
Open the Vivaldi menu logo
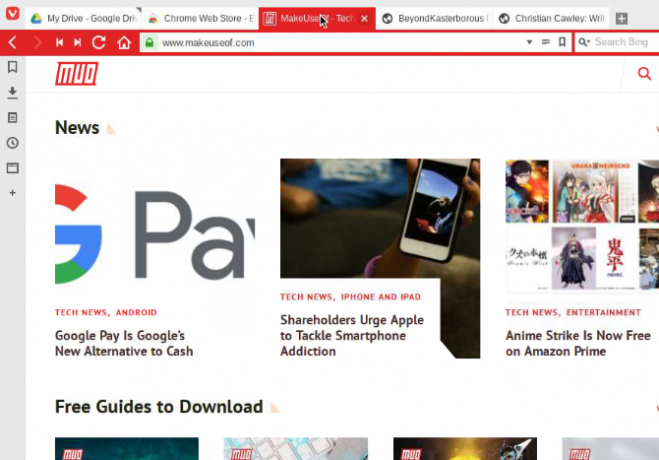[x=12, y=13]
